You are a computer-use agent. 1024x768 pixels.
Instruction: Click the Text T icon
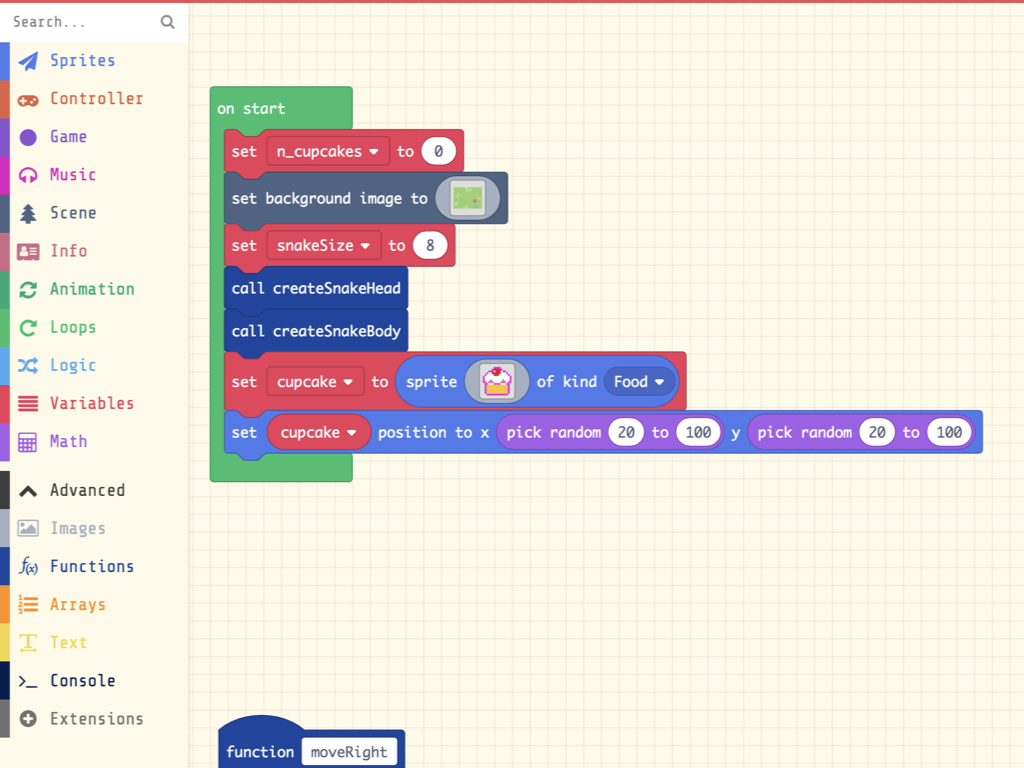pos(28,643)
